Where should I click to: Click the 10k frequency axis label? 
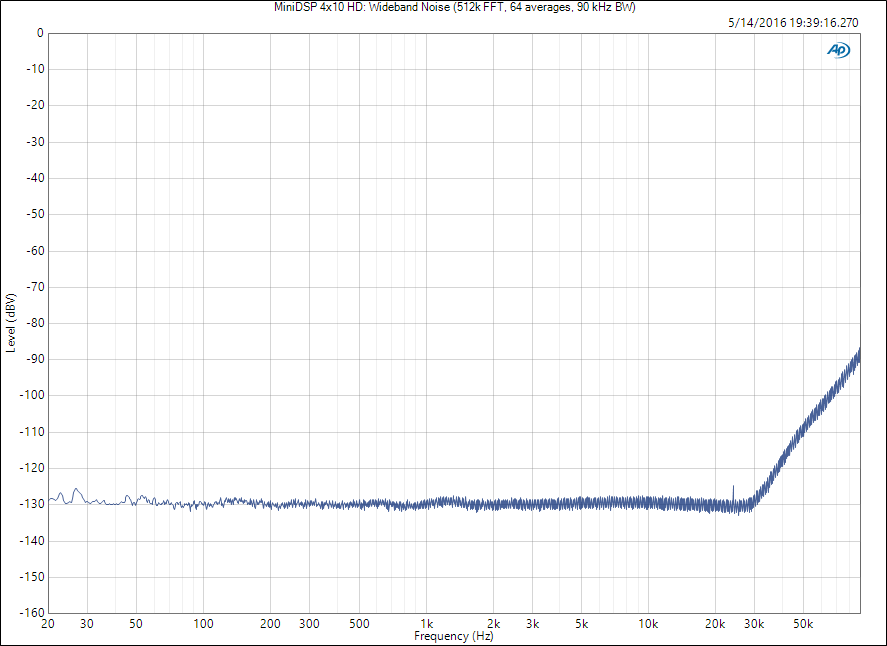[x=648, y=624]
